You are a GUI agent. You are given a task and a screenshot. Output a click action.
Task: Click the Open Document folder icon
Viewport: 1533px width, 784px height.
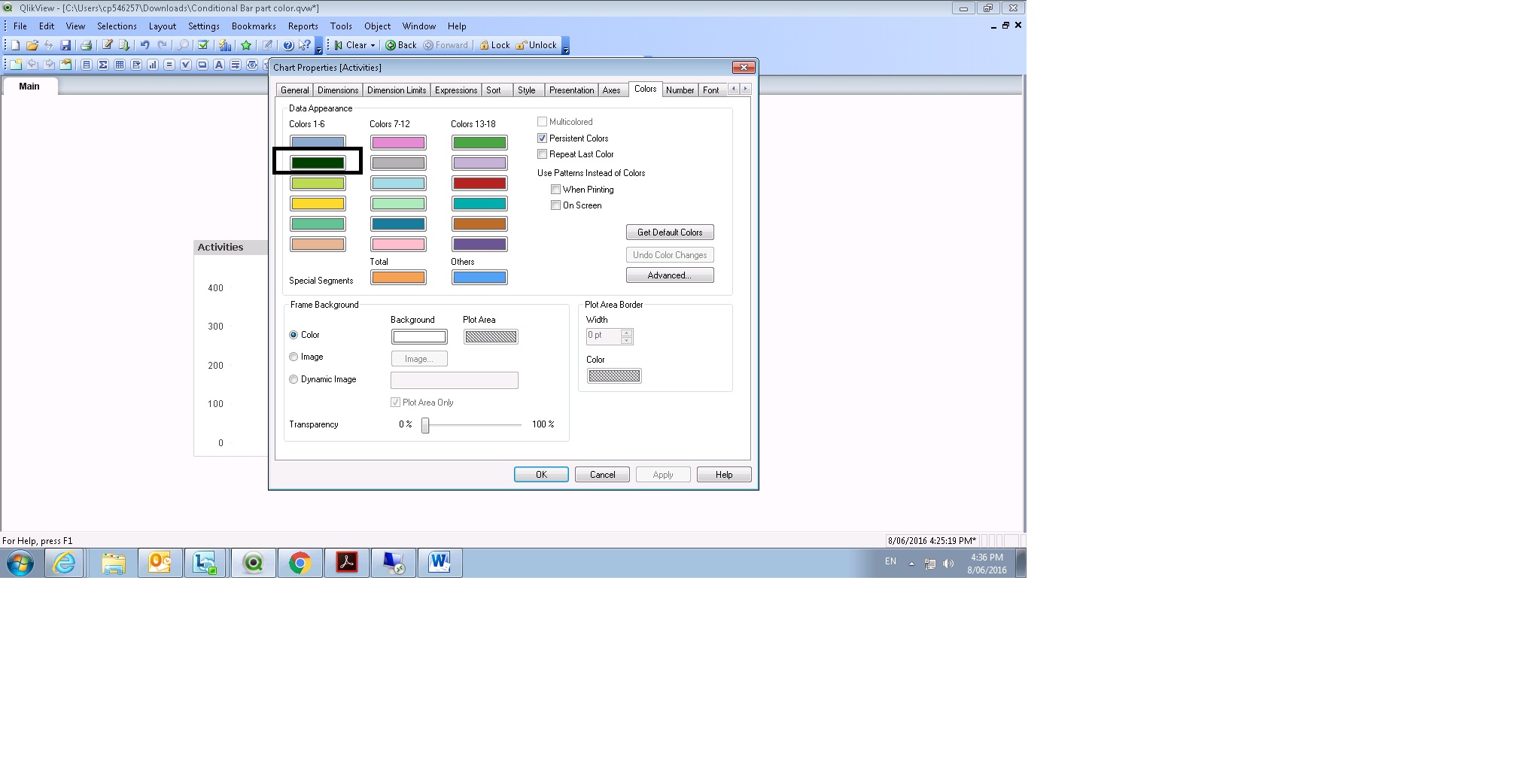coord(32,45)
